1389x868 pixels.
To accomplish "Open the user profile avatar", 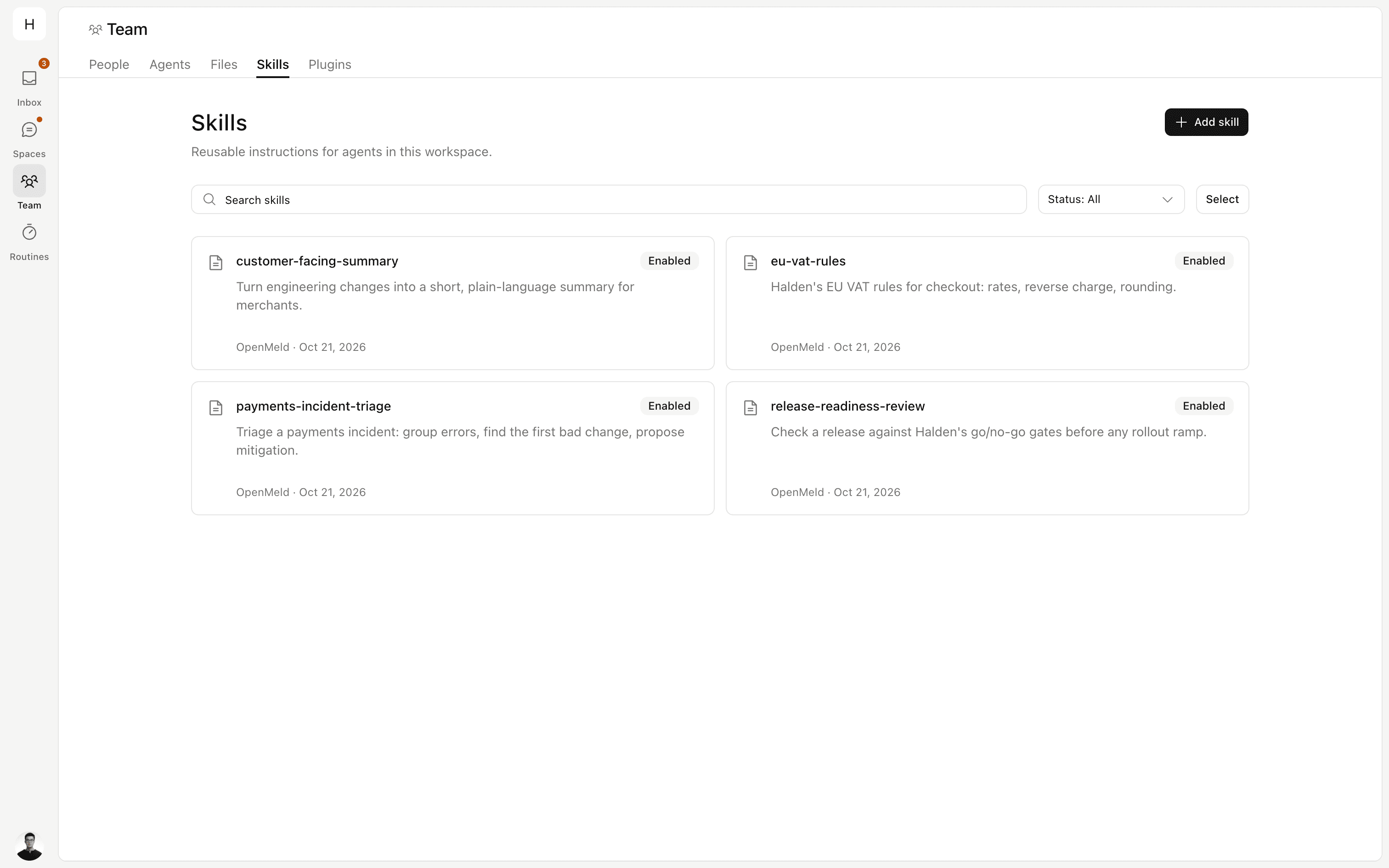I will pyautogui.click(x=29, y=846).
